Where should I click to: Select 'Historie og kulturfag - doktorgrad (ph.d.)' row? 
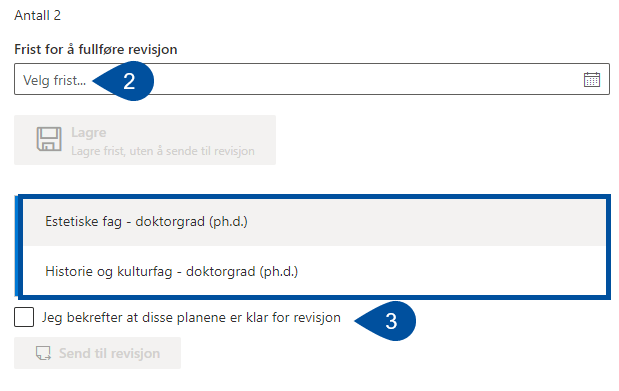pyautogui.click(x=314, y=271)
